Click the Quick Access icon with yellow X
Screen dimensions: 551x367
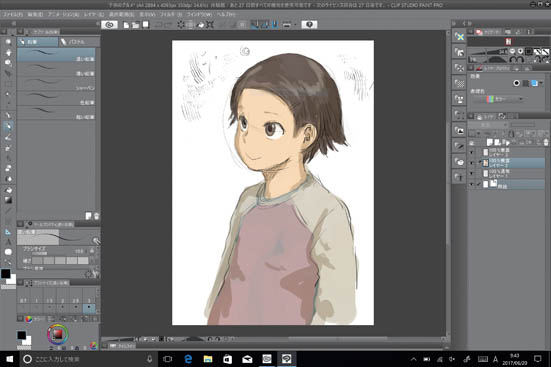(x=459, y=37)
